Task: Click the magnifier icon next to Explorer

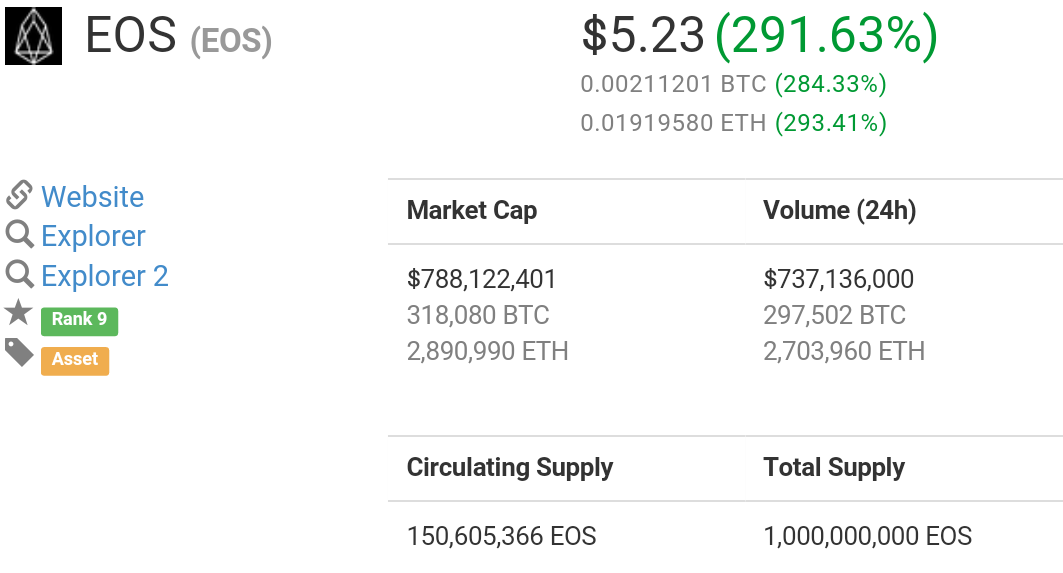Action: pyautogui.click(x=20, y=235)
